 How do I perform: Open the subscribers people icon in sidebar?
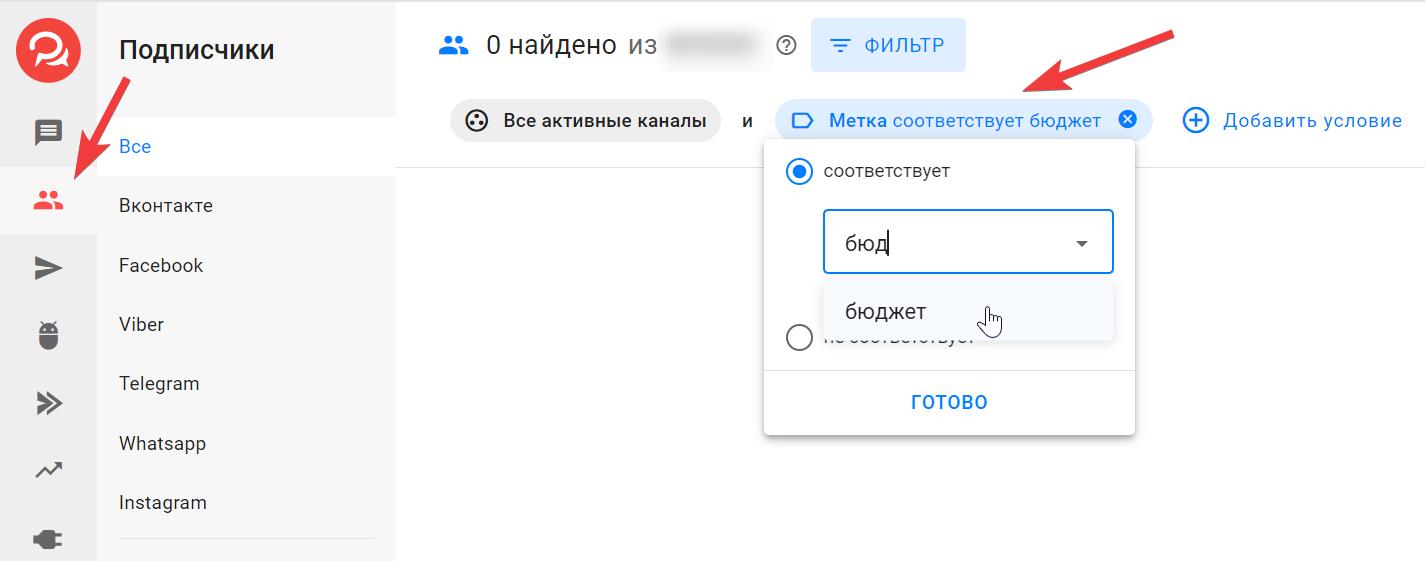[48, 201]
